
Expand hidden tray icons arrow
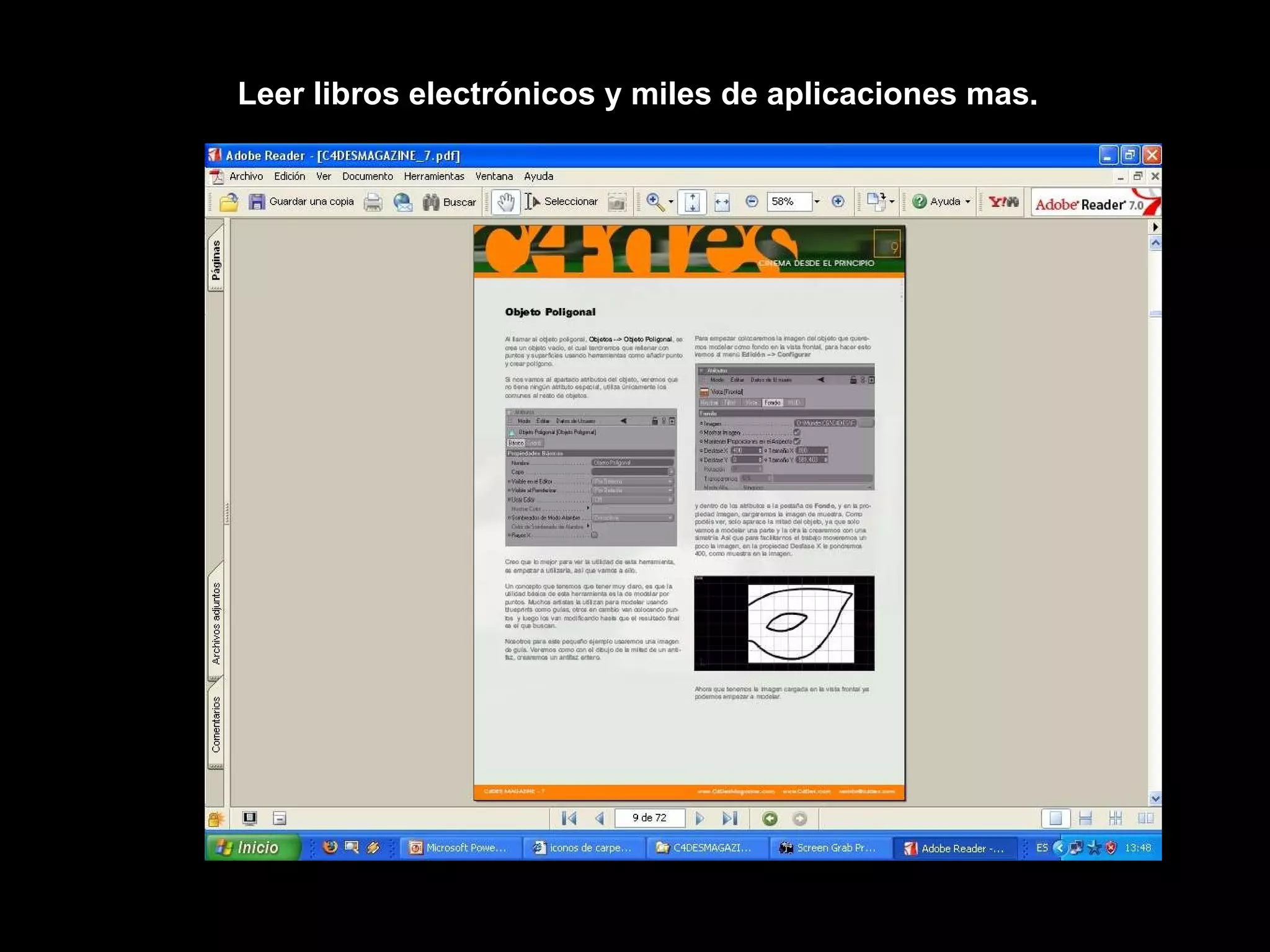click(x=1060, y=848)
